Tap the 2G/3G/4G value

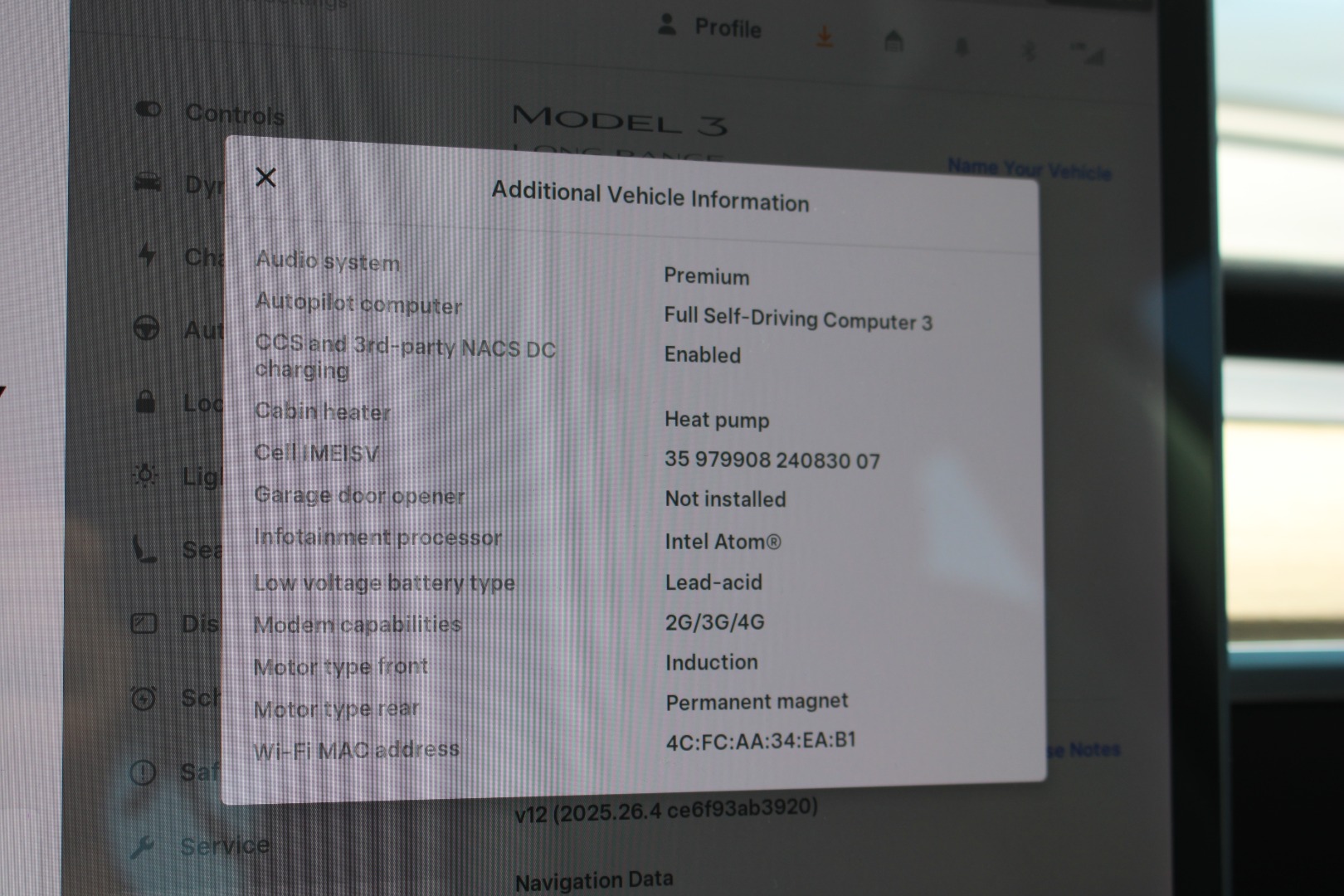coord(715,622)
